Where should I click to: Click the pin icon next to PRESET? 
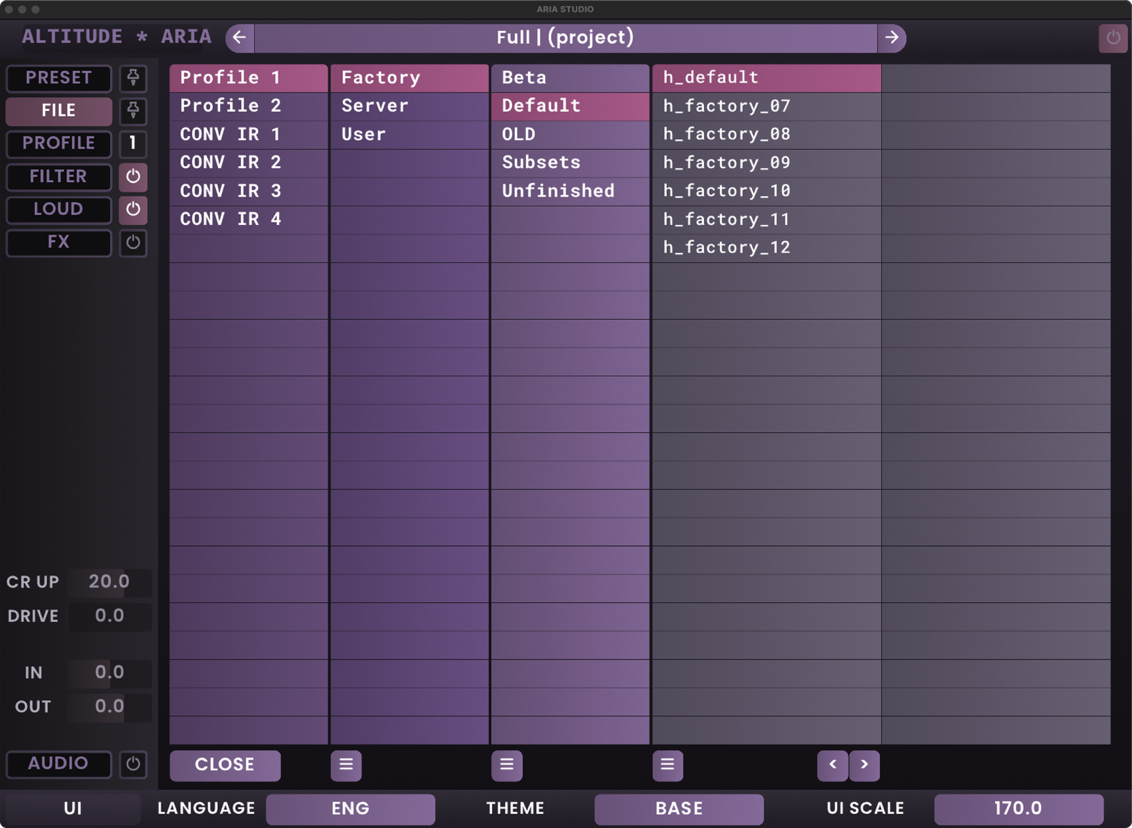tap(133, 78)
